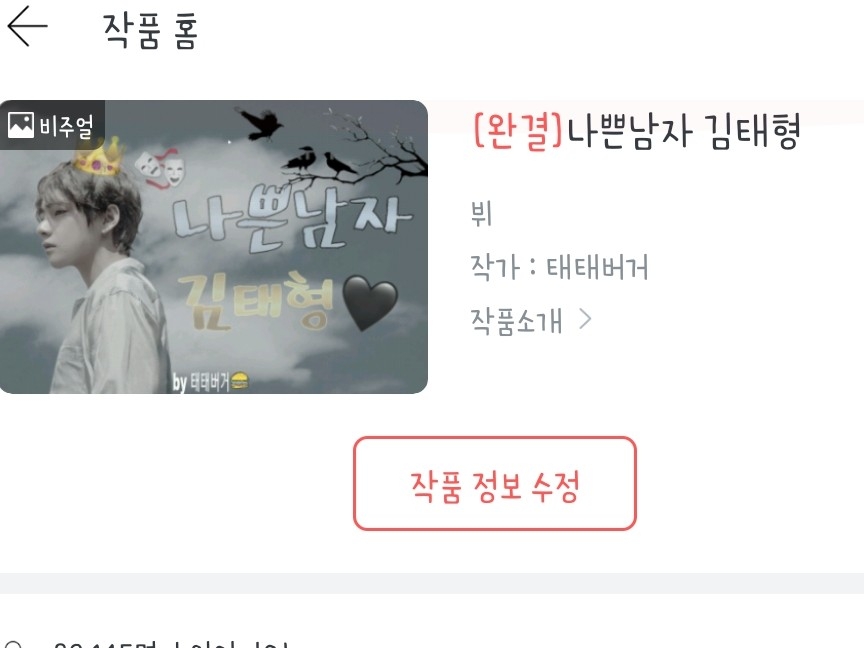This screenshot has height=648, width=864.
Task: Expand 작품소개 with the chevron arrow
Action: click(585, 319)
